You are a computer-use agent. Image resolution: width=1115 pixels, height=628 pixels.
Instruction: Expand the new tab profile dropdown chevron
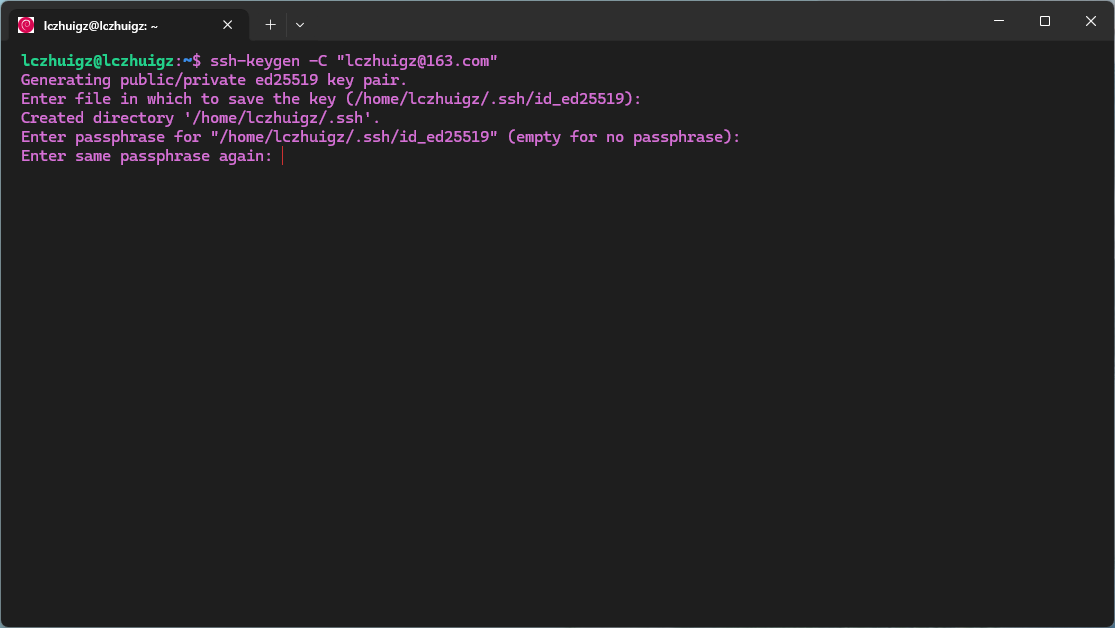(300, 24)
